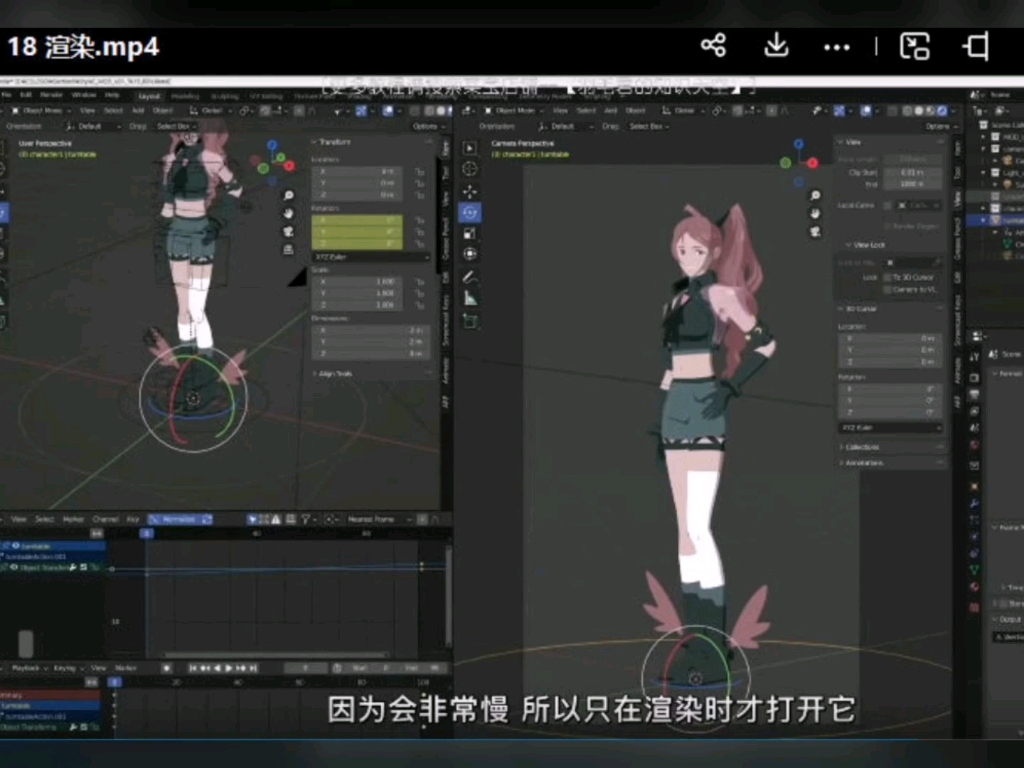Click the pan hand icon in the right viewport
The image size is (1024, 768).
(815, 214)
